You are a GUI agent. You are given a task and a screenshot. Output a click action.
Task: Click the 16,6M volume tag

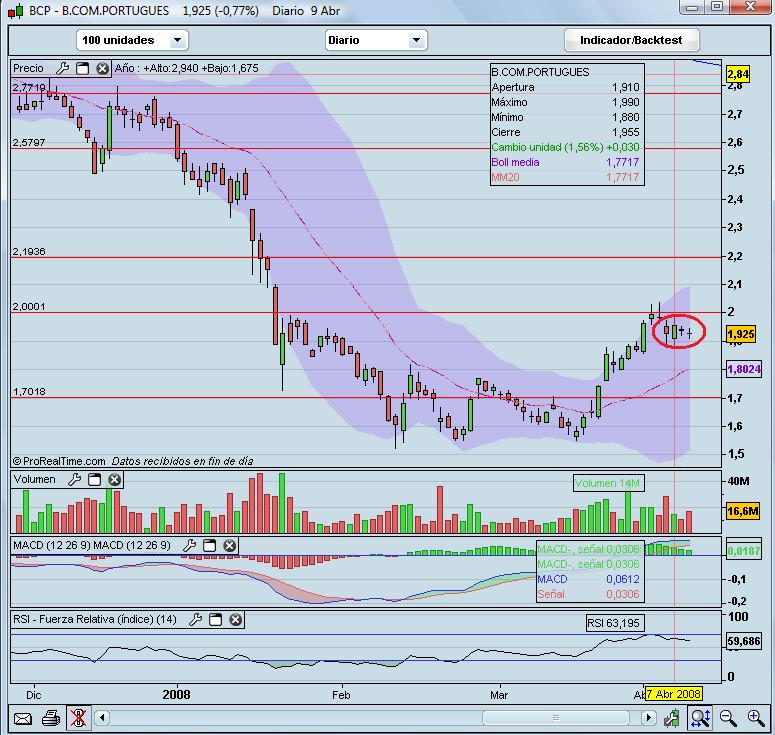742,511
